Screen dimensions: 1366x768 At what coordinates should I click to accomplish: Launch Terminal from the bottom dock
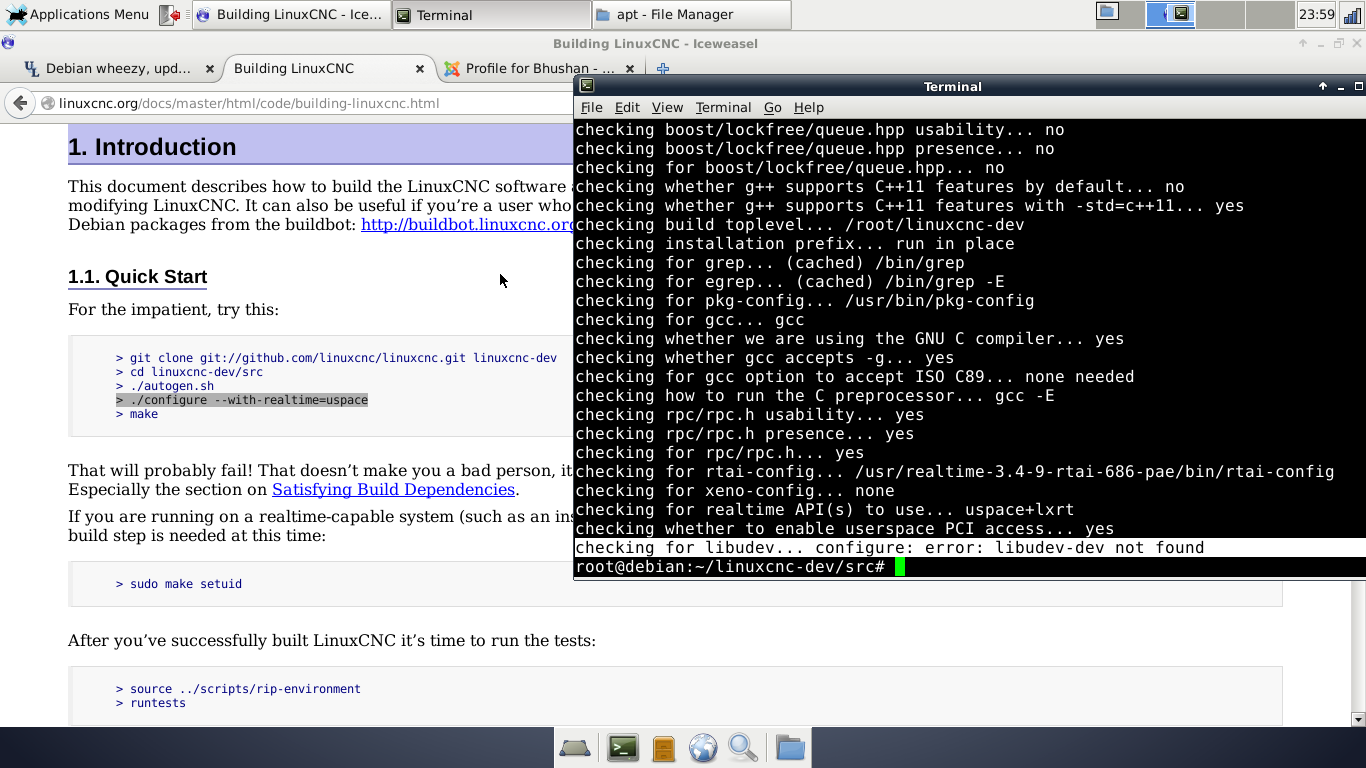click(623, 748)
